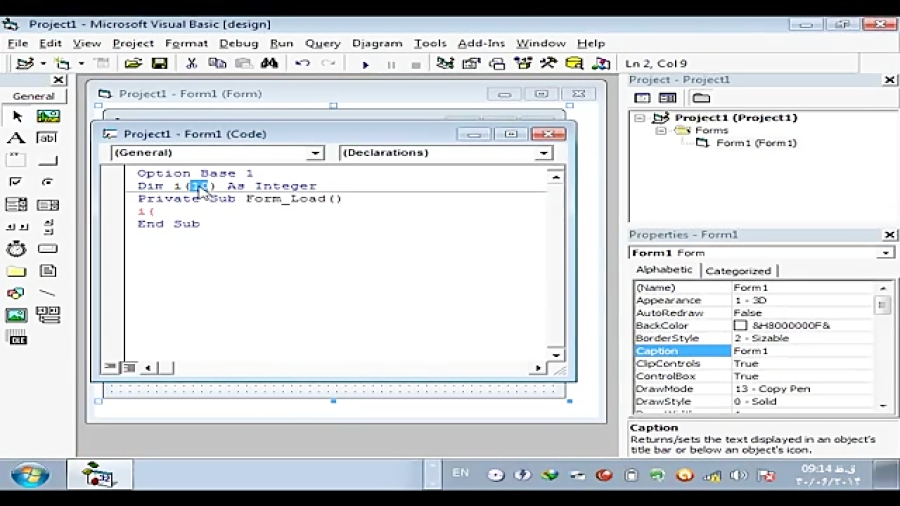Click the Save Project toolbar icon
Screen dimensions: 900x506
coord(159,64)
